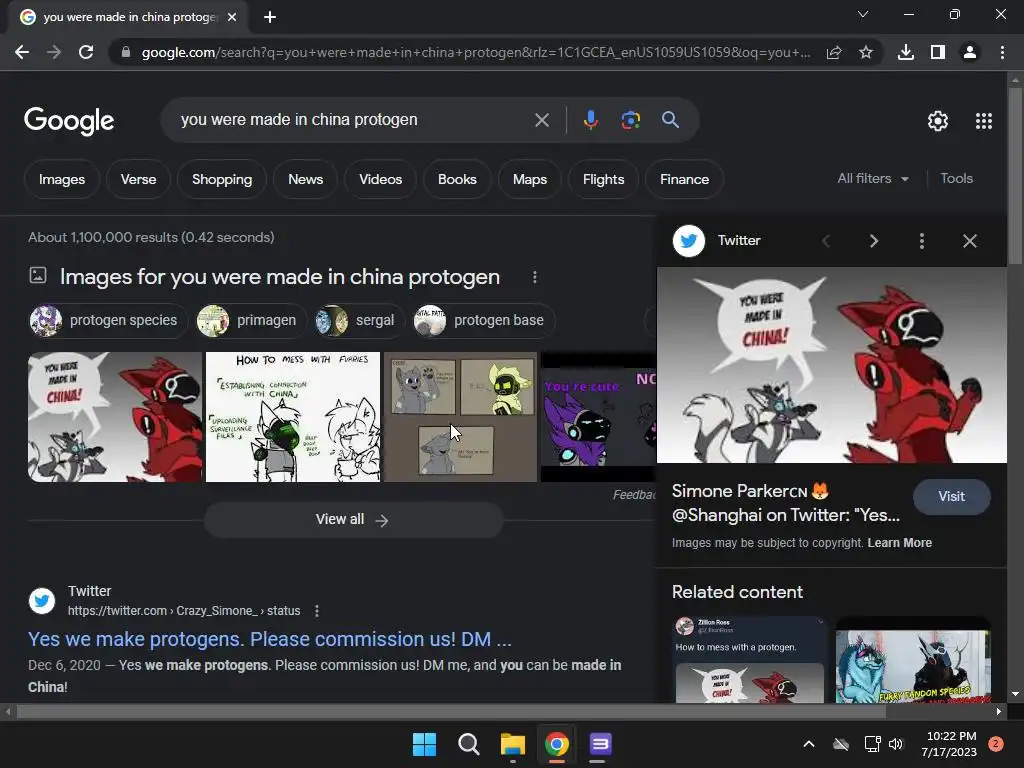This screenshot has width=1024, height=768.
Task: Click the Visit button in preview
Action: point(952,496)
